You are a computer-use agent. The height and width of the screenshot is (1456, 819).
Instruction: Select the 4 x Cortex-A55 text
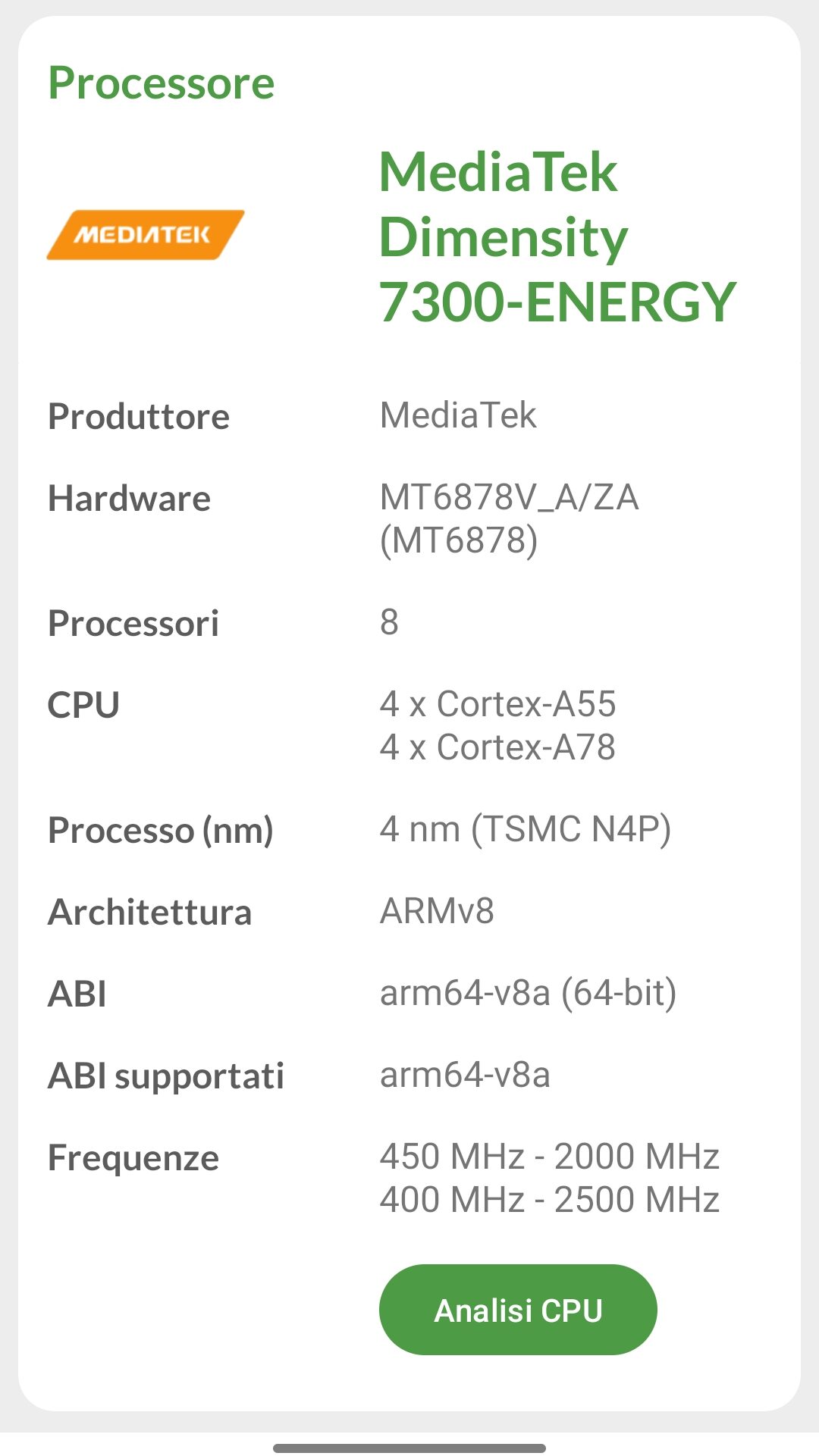click(497, 704)
